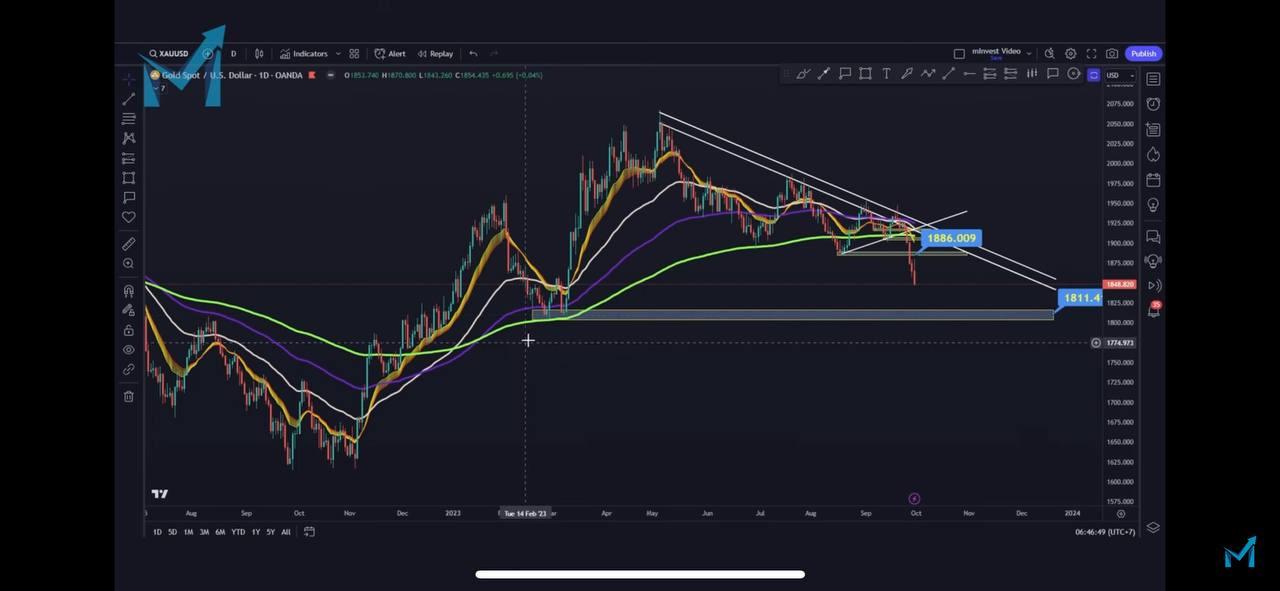Select the crosshair cursor tool
Image resolution: width=1280 pixels, height=591 pixels.
(129, 79)
